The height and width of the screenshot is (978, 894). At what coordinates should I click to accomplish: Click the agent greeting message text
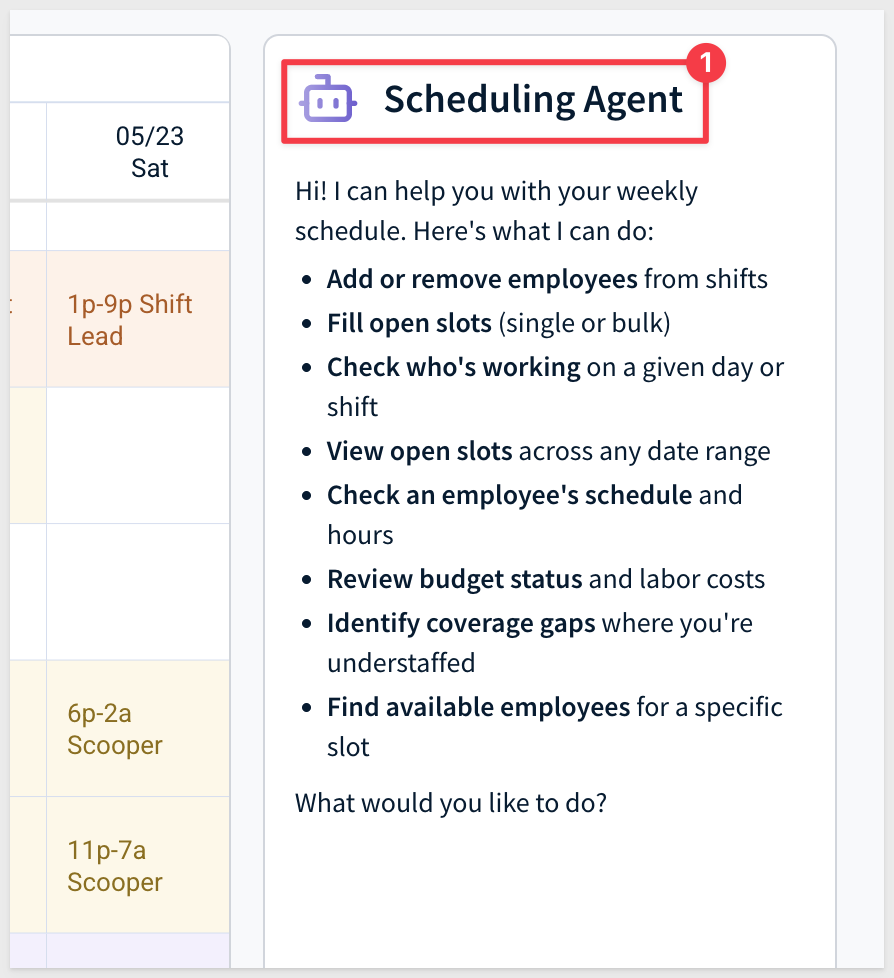pos(497,211)
